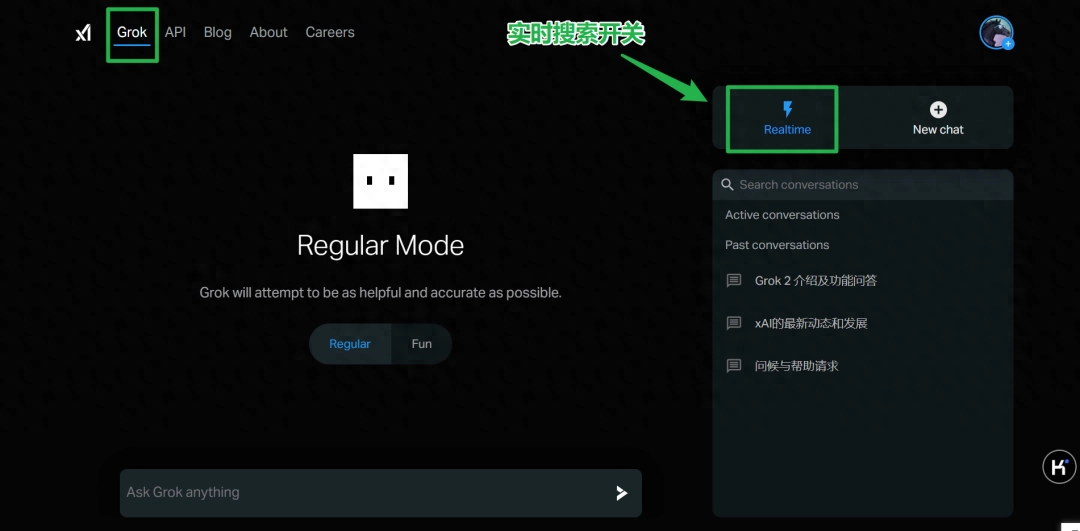This screenshot has width=1080, height=531.
Task: Click the 'Regular Mode' heading text
Action: pyautogui.click(x=380, y=246)
